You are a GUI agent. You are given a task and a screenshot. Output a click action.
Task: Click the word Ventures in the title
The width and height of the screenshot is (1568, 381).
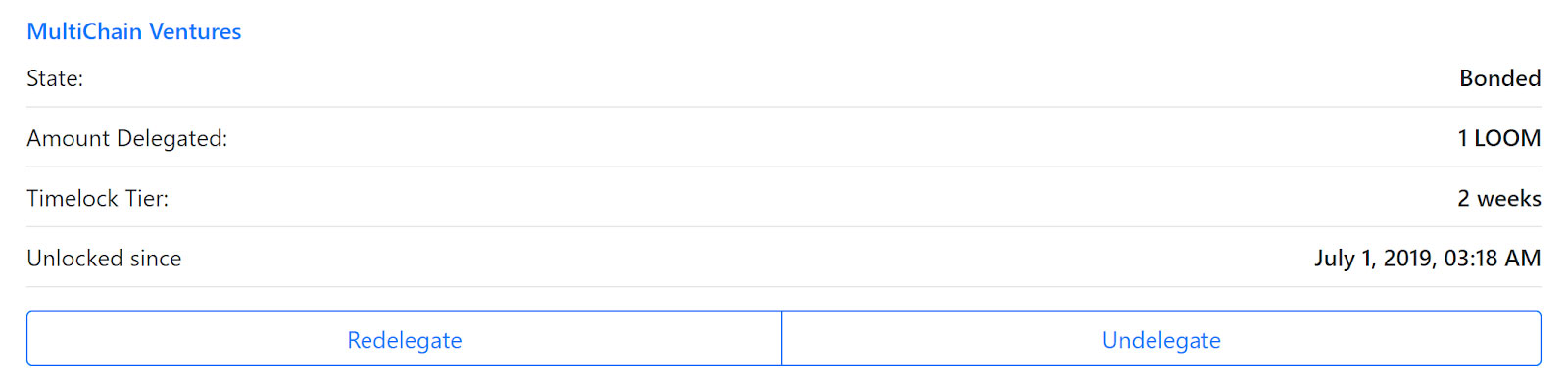(x=195, y=31)
